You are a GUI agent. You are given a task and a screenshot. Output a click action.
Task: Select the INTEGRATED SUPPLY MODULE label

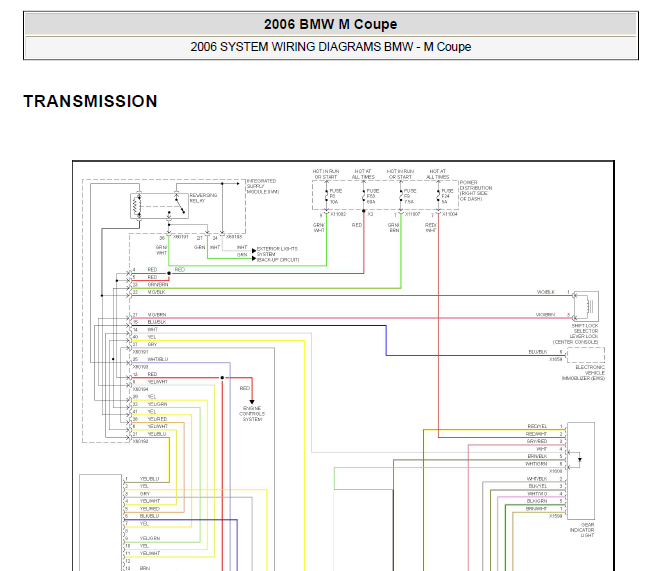[x=263, y=186]
